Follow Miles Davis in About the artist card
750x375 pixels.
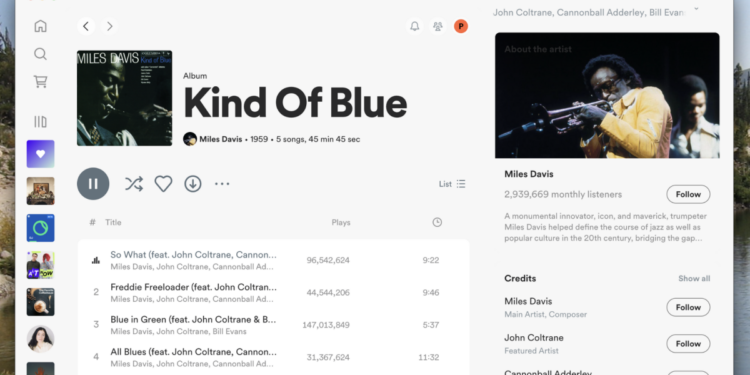[688, 194]
